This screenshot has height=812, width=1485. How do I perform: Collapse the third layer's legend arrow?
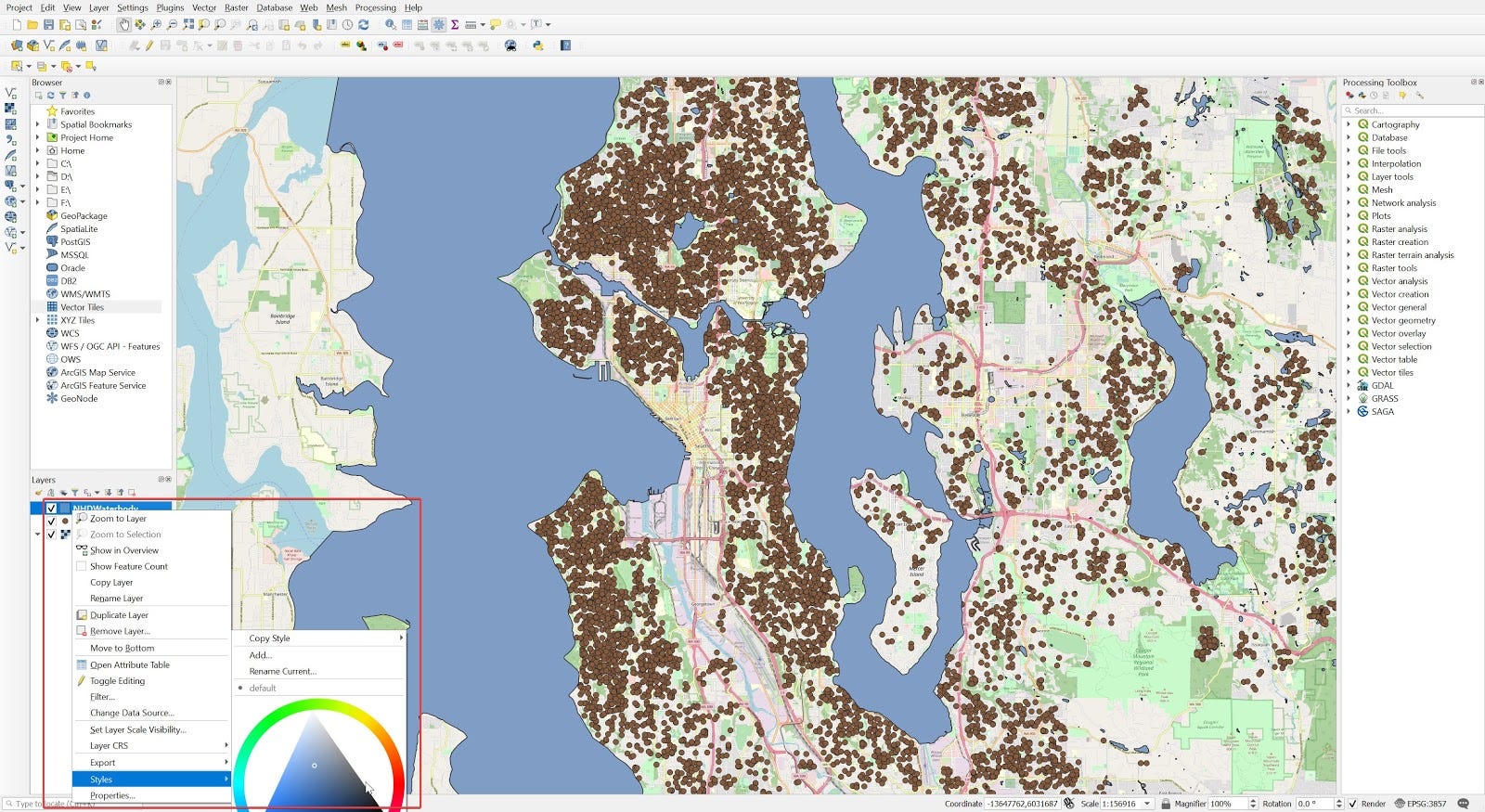[38, 535]
